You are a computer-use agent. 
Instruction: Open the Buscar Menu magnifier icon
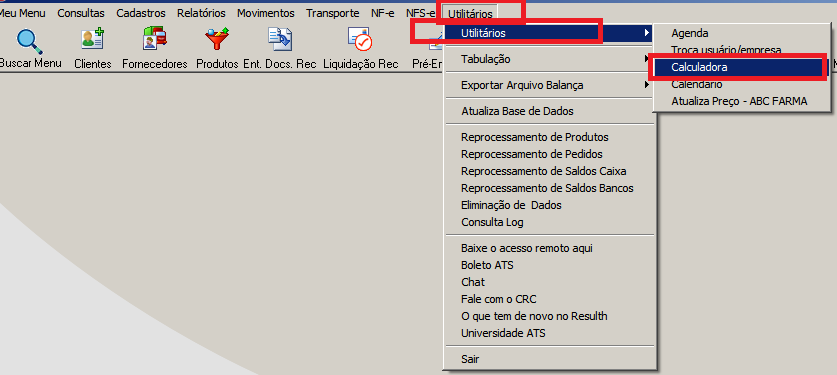pyautogui.click(x=29, y=41)
